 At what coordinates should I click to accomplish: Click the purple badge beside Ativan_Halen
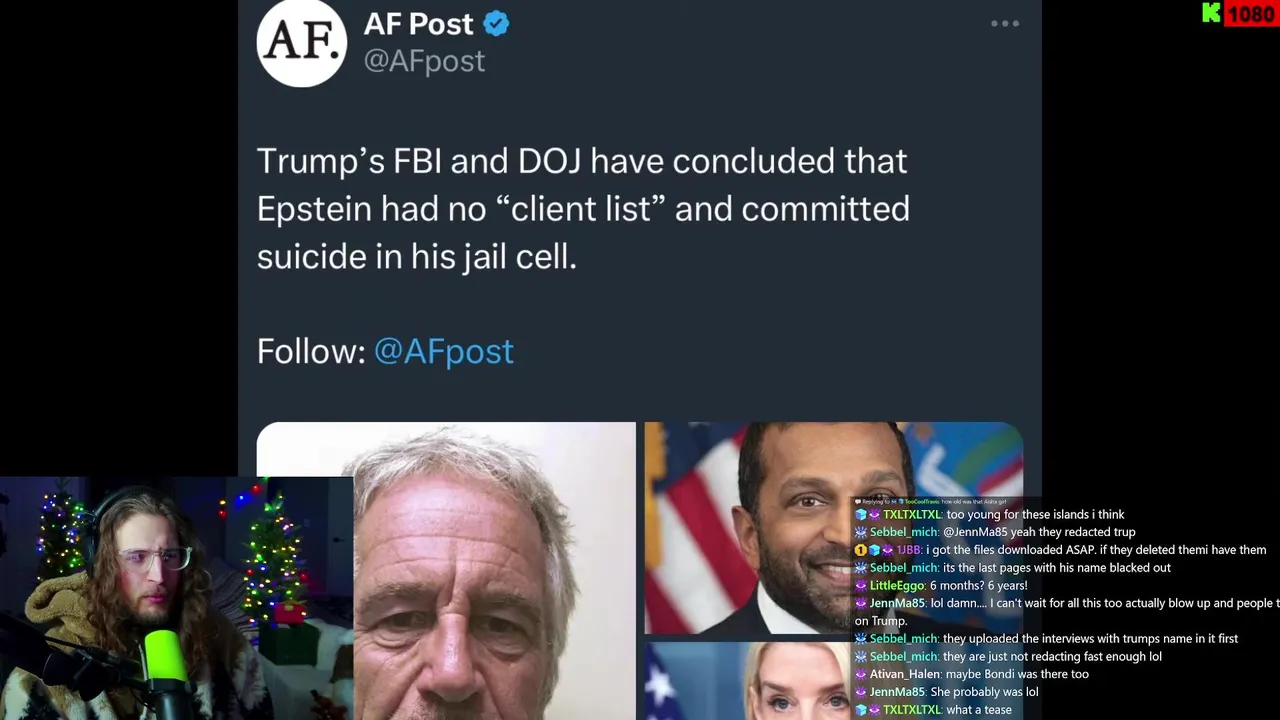860,674
